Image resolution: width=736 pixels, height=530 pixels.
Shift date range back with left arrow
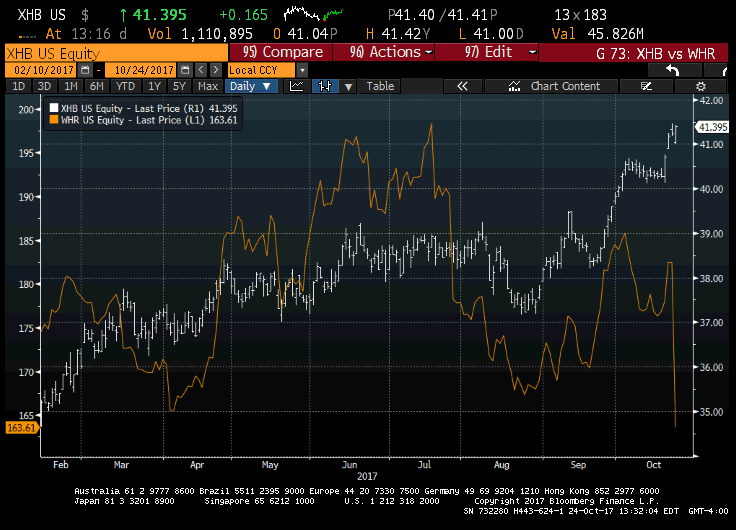[x=201, y=69]
